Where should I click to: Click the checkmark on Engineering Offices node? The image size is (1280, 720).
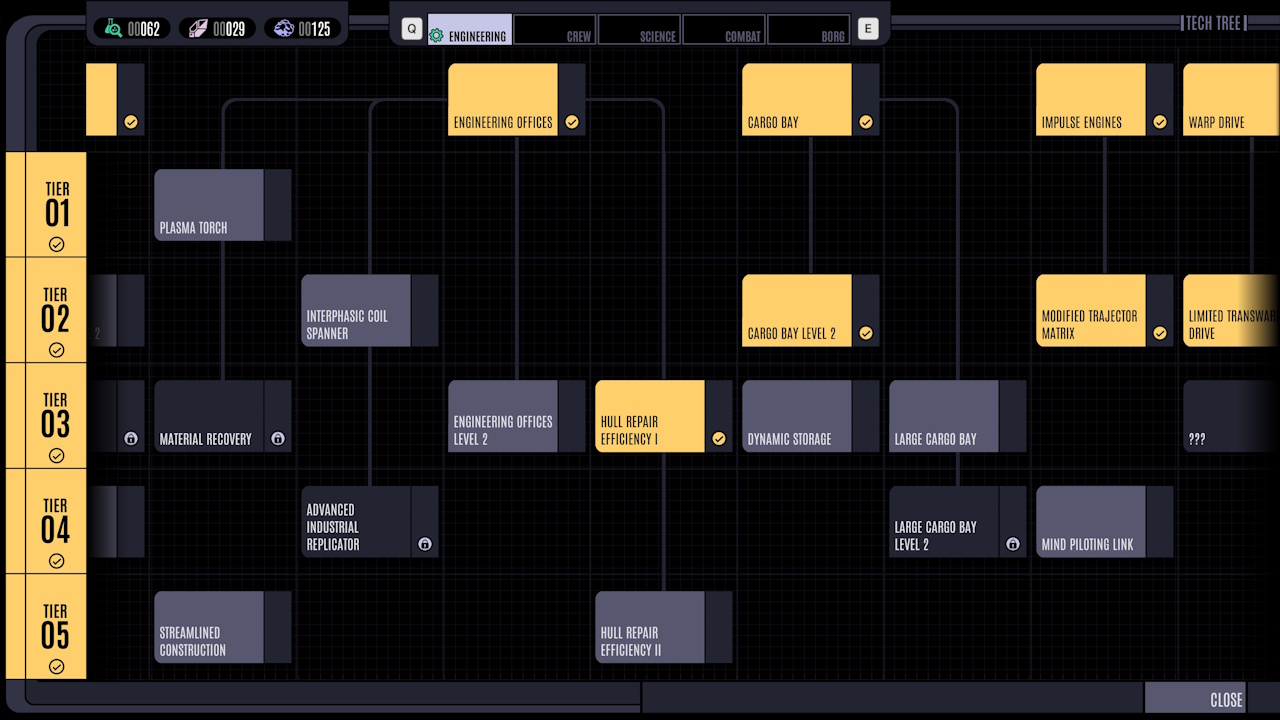click(x=572, y=122)
